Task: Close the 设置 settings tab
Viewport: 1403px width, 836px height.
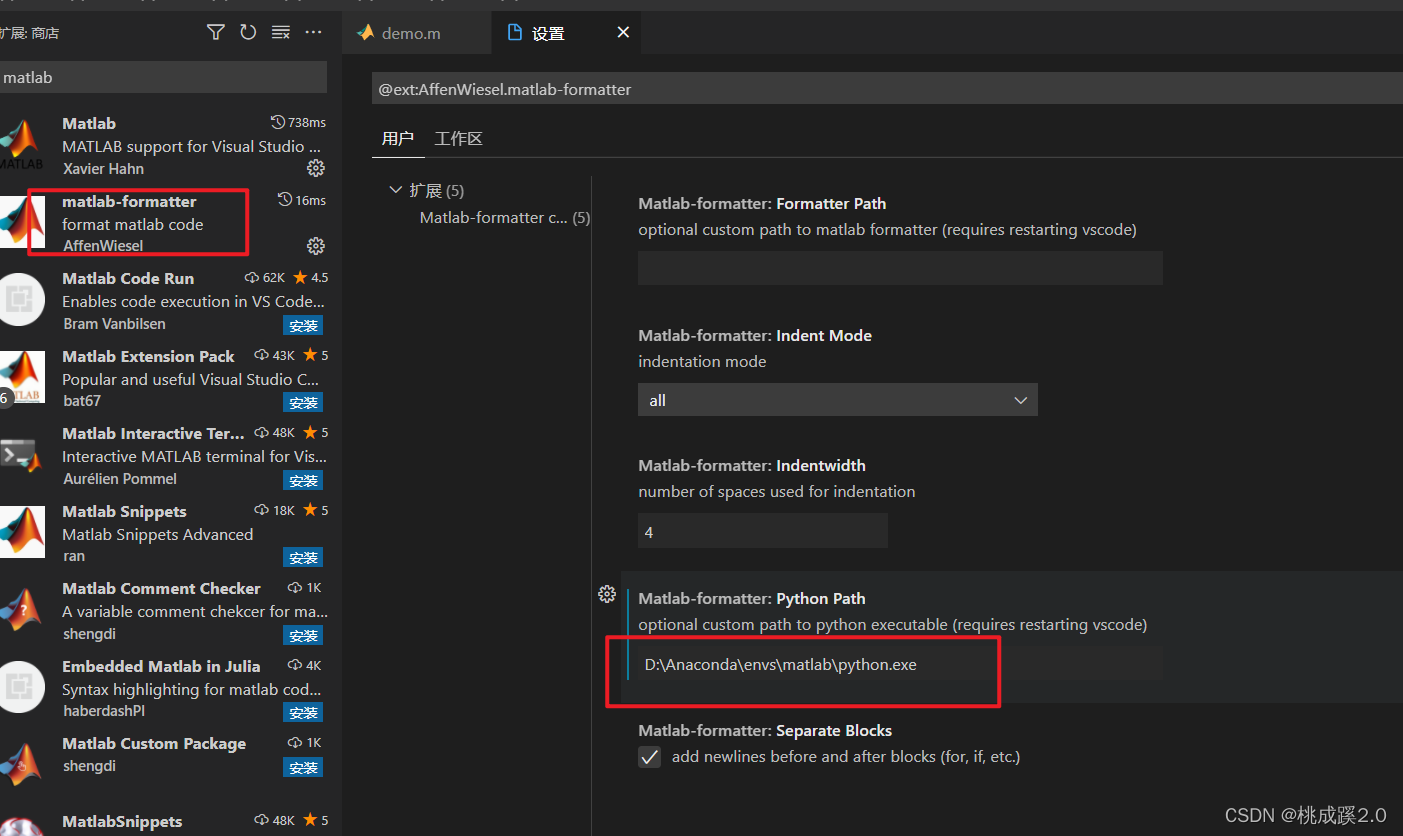Action: [x=623, y=32]
